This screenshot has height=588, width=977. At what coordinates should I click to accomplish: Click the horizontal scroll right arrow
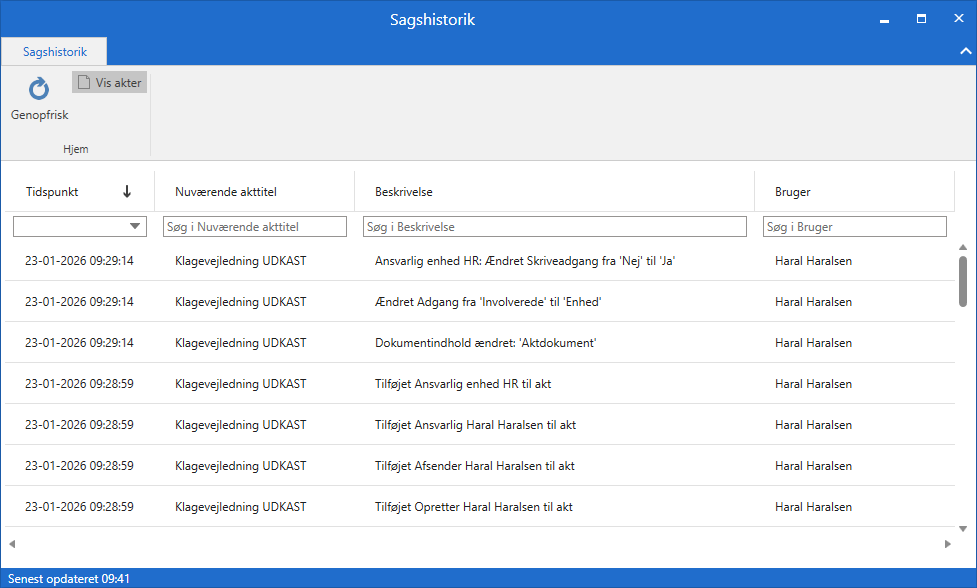point(948,544)
